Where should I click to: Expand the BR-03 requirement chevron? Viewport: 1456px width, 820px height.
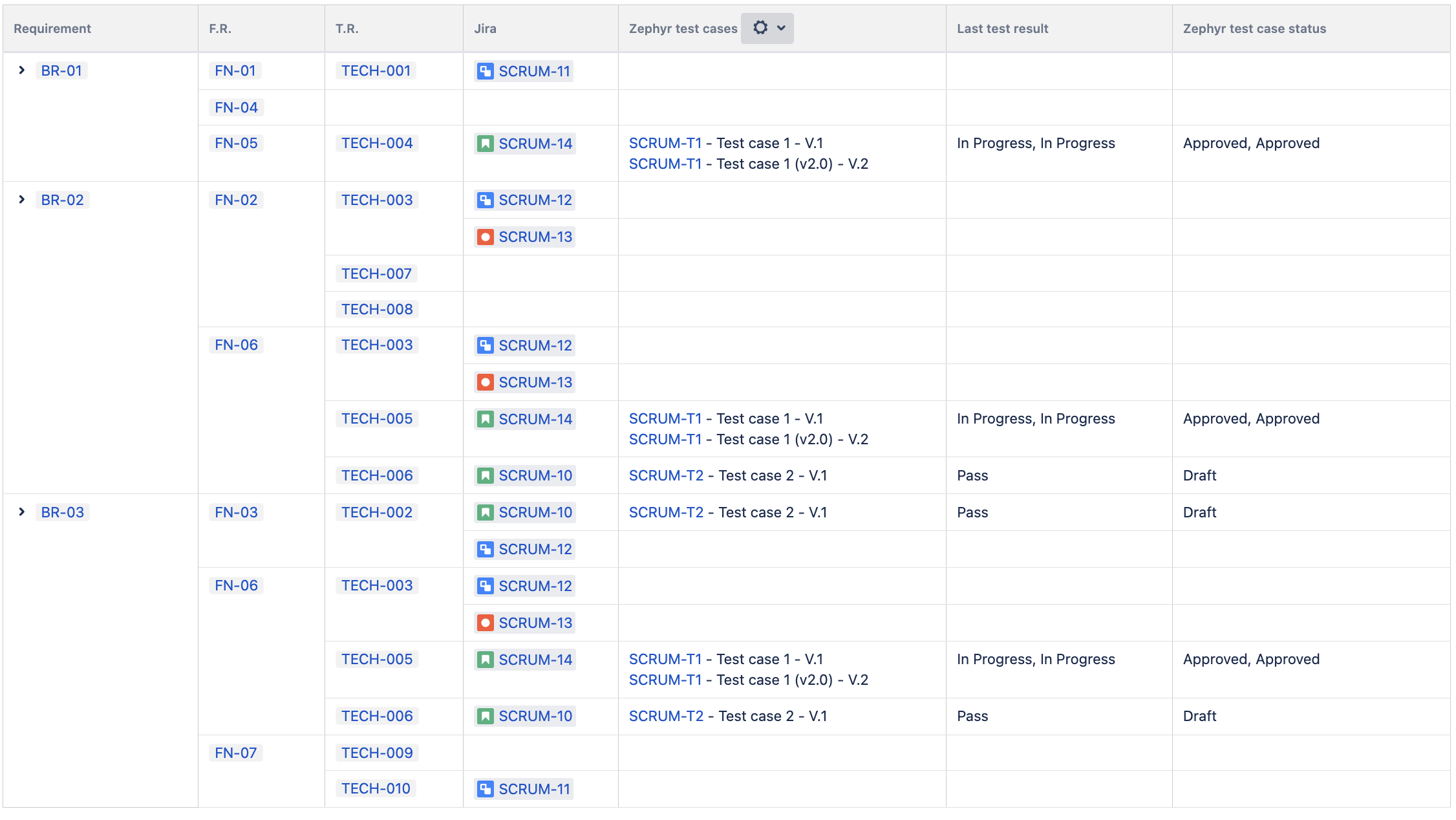pyautogui.click(x=22, y=512)
